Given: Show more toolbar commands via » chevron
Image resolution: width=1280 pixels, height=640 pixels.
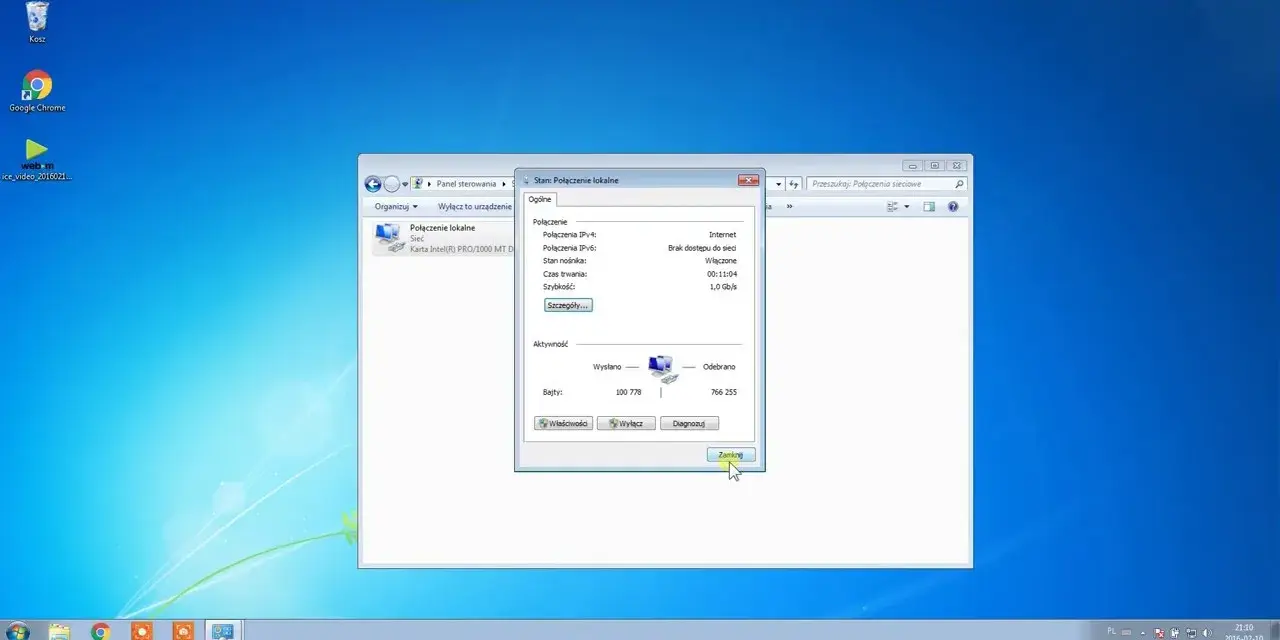Looking at the screenshot, I should (x=789, y=207).
